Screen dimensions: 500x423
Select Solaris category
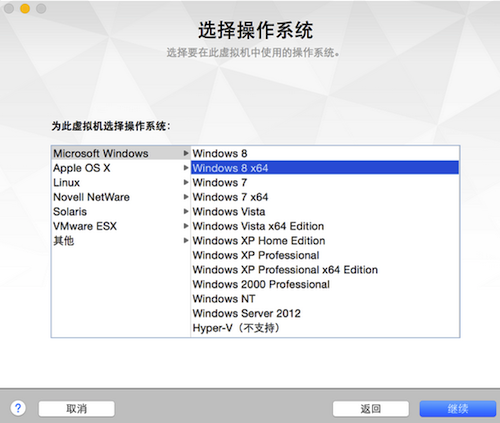[x=121, y=212]
